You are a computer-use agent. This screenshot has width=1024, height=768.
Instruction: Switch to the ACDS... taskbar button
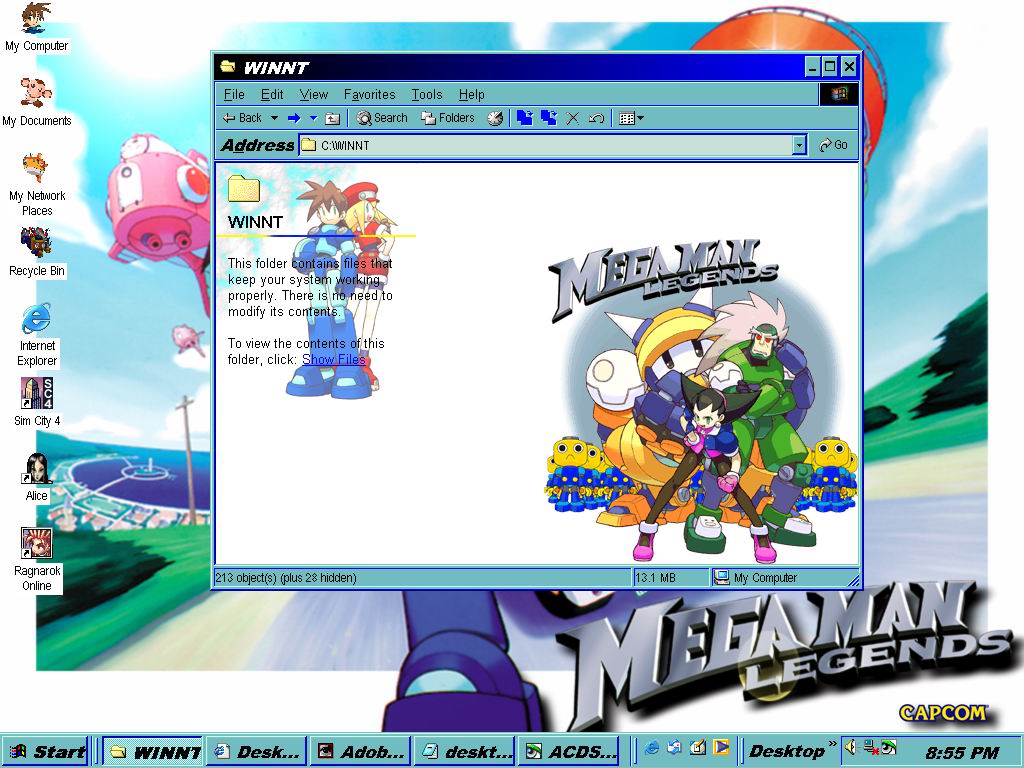568,752
